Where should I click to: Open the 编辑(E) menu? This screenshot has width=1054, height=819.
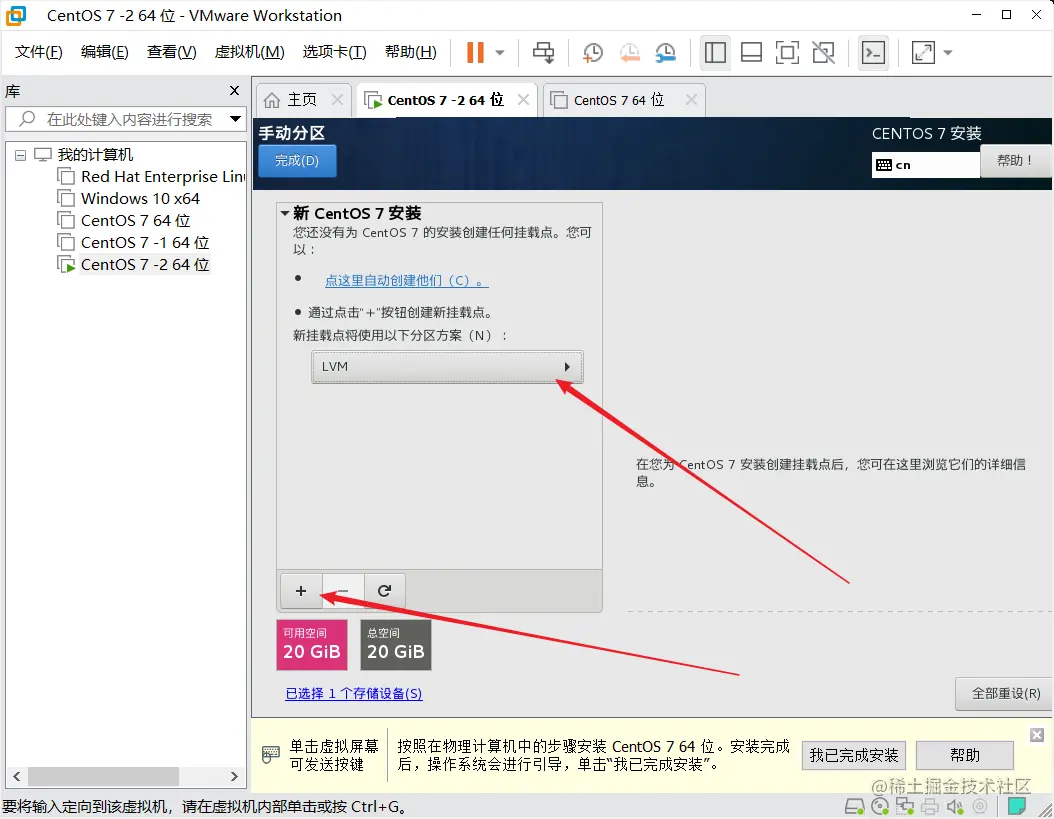point(104,52)
